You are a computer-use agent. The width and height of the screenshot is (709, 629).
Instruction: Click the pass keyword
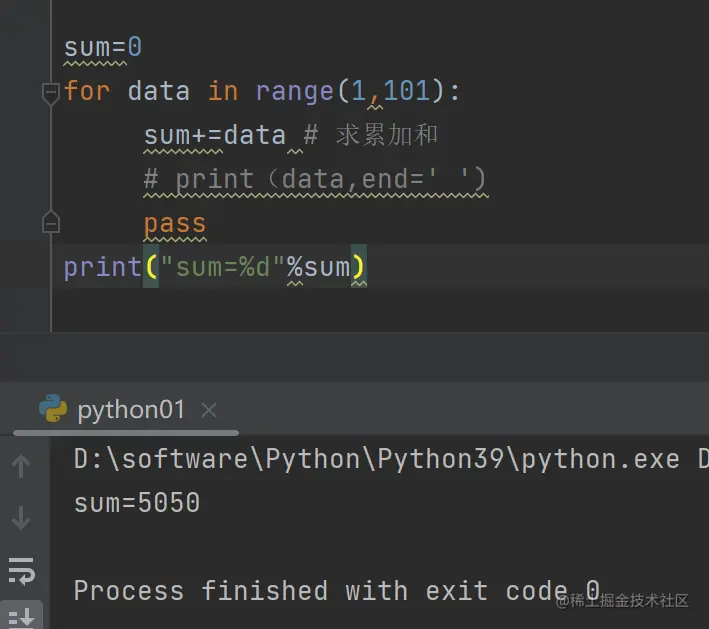175,223
